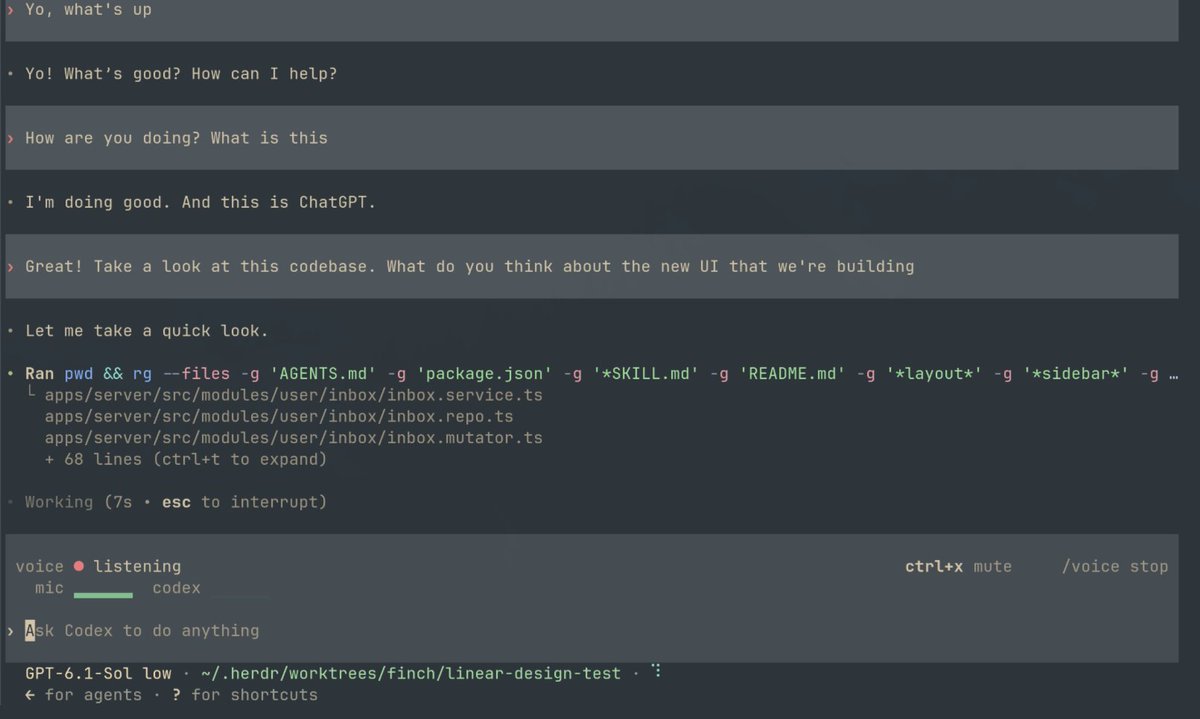Click 'esc to interrupt' hint
The image size is (1200, 719).
[x=245, y=502]
